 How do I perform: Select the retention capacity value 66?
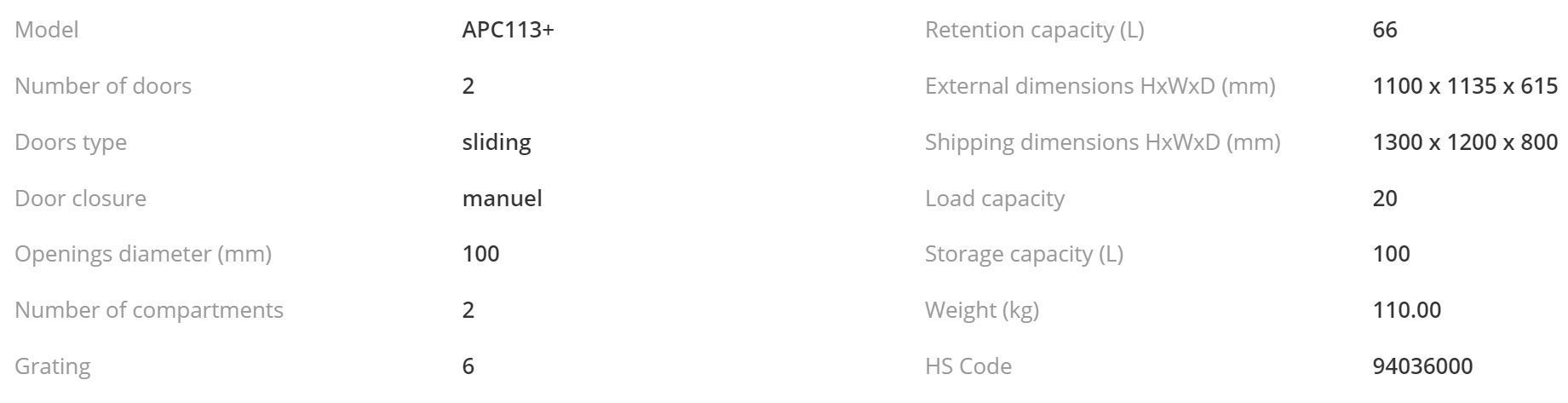click(1385, 30)
